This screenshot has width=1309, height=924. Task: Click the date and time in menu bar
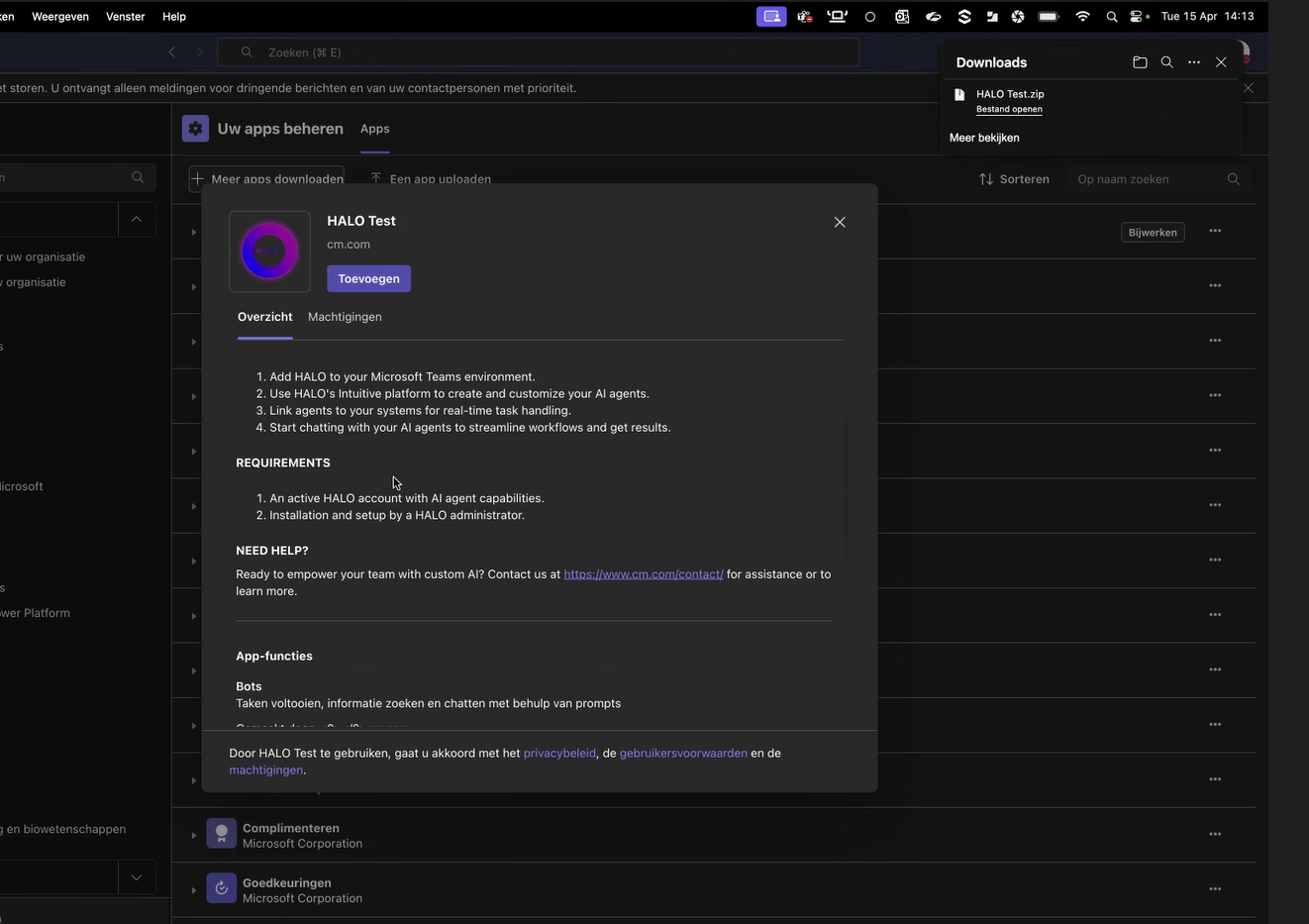click(1207, 16)
